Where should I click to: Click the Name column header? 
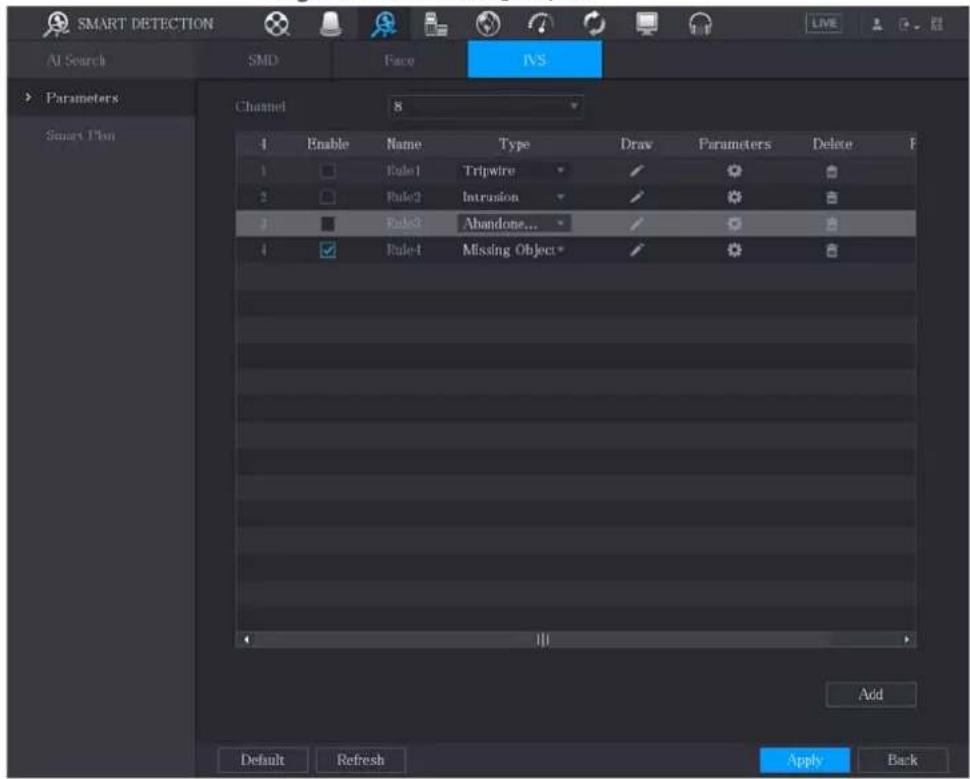[403, 144]
